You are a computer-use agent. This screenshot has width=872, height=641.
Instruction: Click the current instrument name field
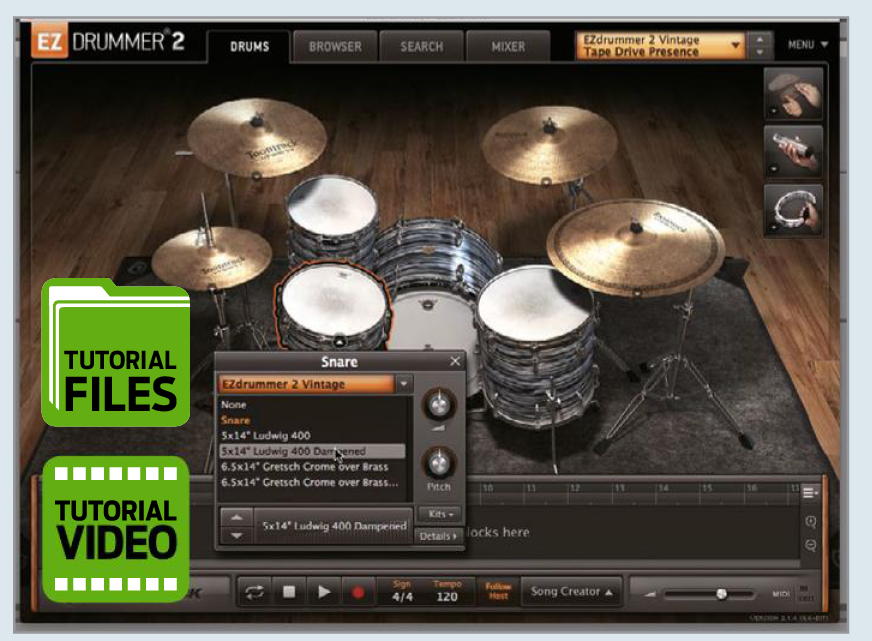tap(334, 525)
